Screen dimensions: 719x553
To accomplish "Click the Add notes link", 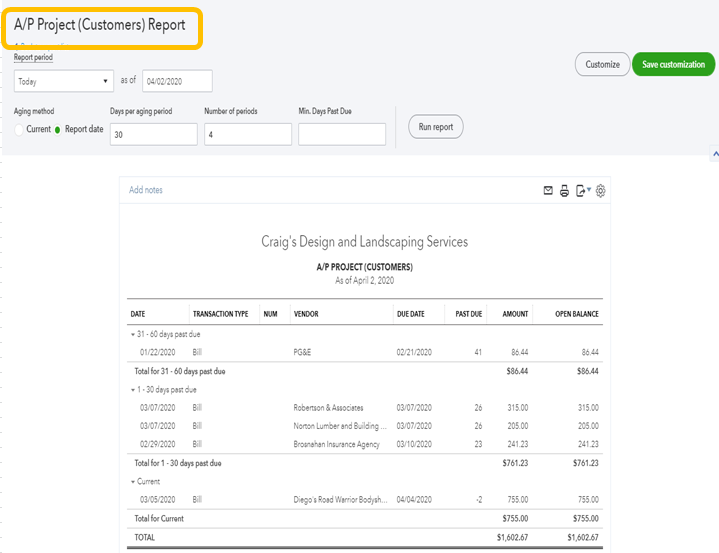I will (x=146, y=190).
